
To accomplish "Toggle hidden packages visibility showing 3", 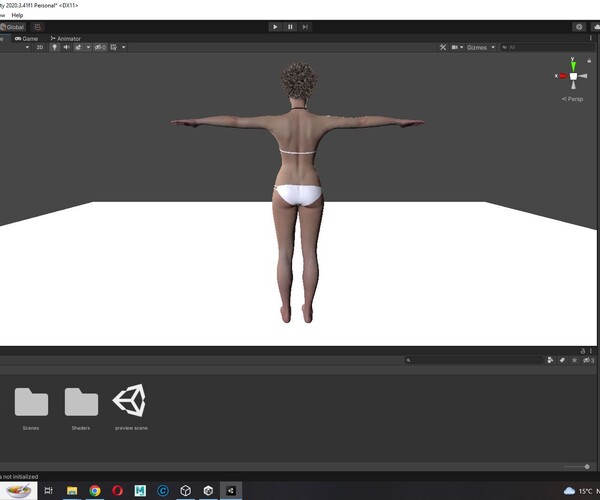I will [588, 360].
